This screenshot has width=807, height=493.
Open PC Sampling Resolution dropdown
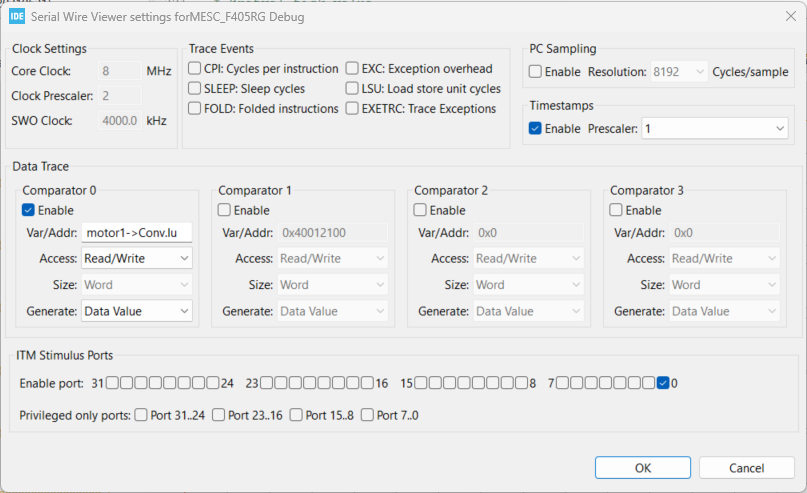pyautogui.click(x=679, y=72)
